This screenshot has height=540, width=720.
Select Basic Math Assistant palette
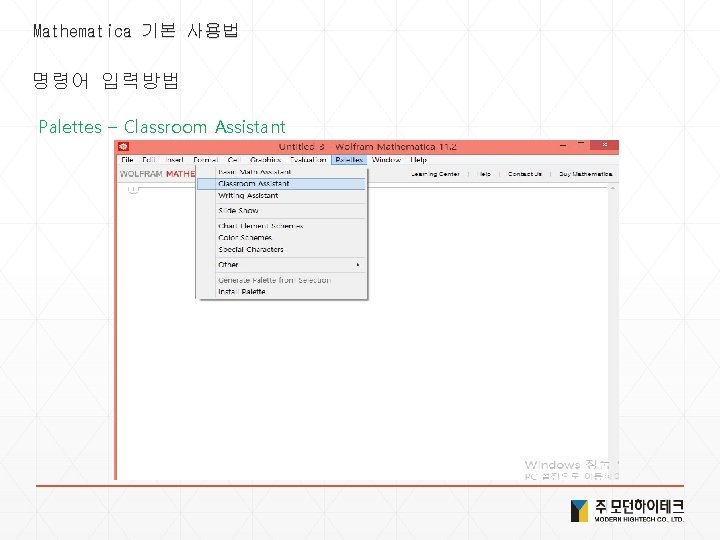281,172
